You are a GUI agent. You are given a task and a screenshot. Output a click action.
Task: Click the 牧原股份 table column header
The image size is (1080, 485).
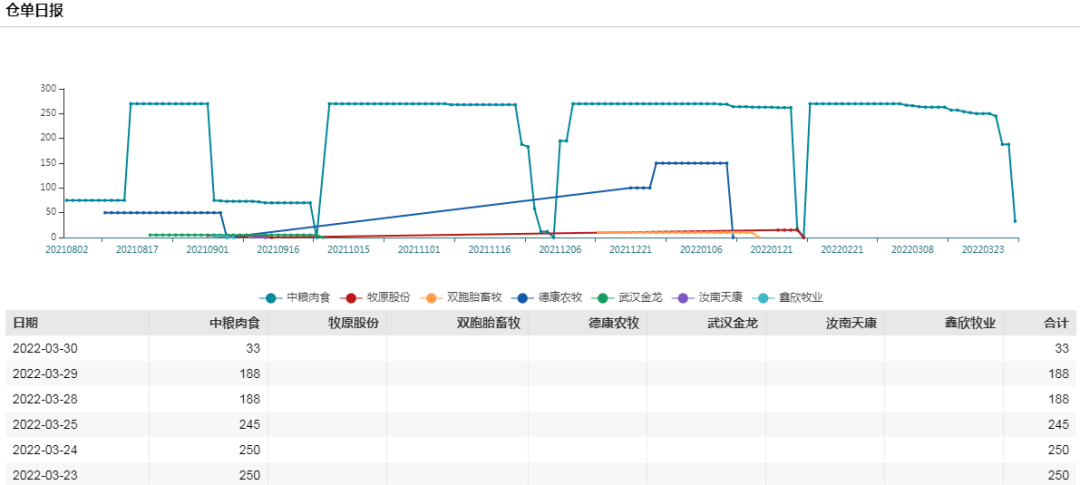click(x=353, y=323)
